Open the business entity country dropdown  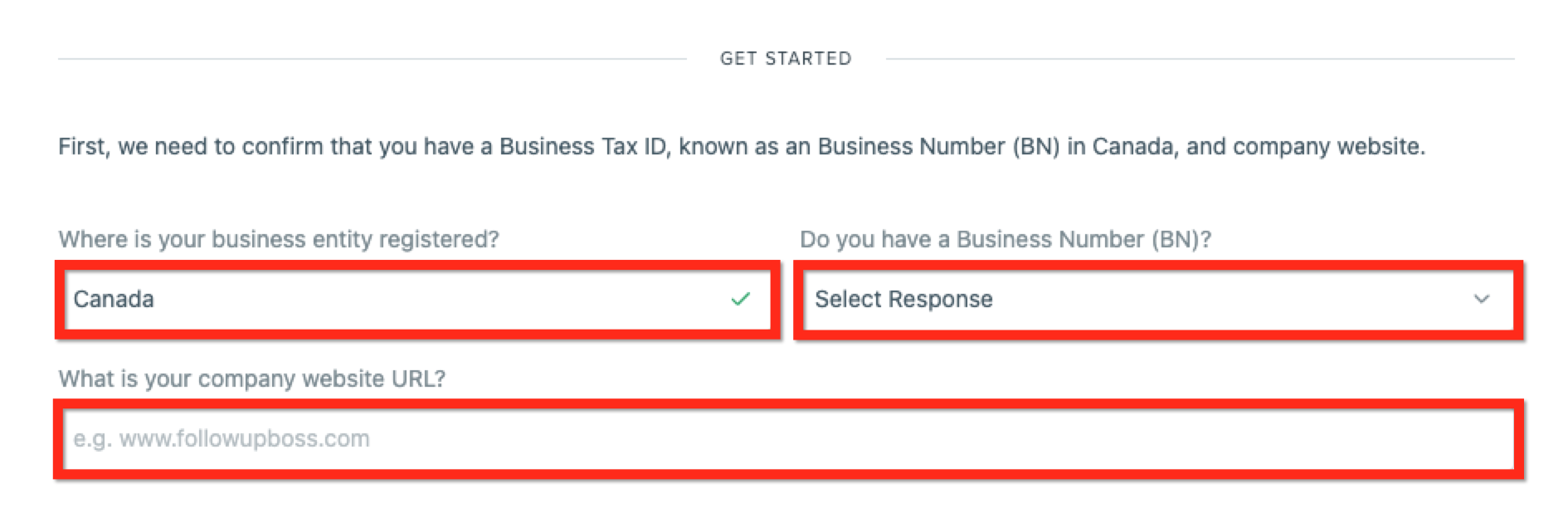pos(415,299)
